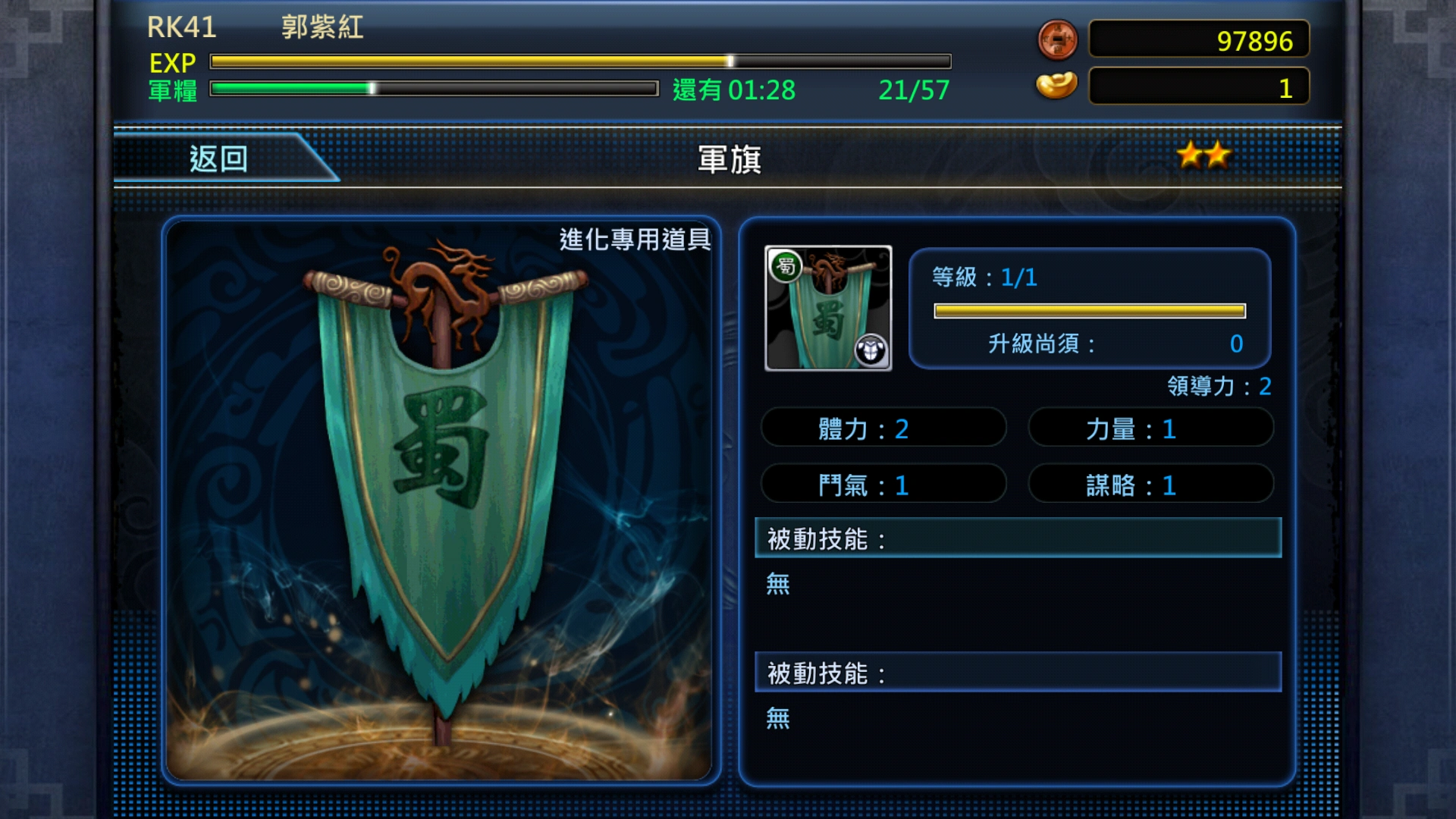Click the gold ingot currency icon

pos(1056,86)
